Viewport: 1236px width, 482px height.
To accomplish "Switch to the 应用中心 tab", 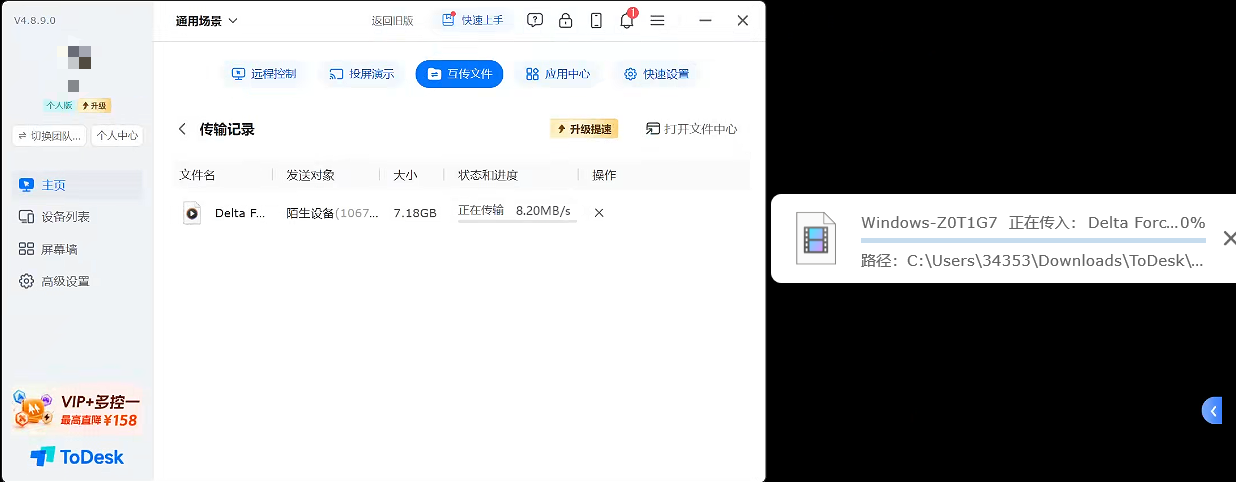I will 558,74.
